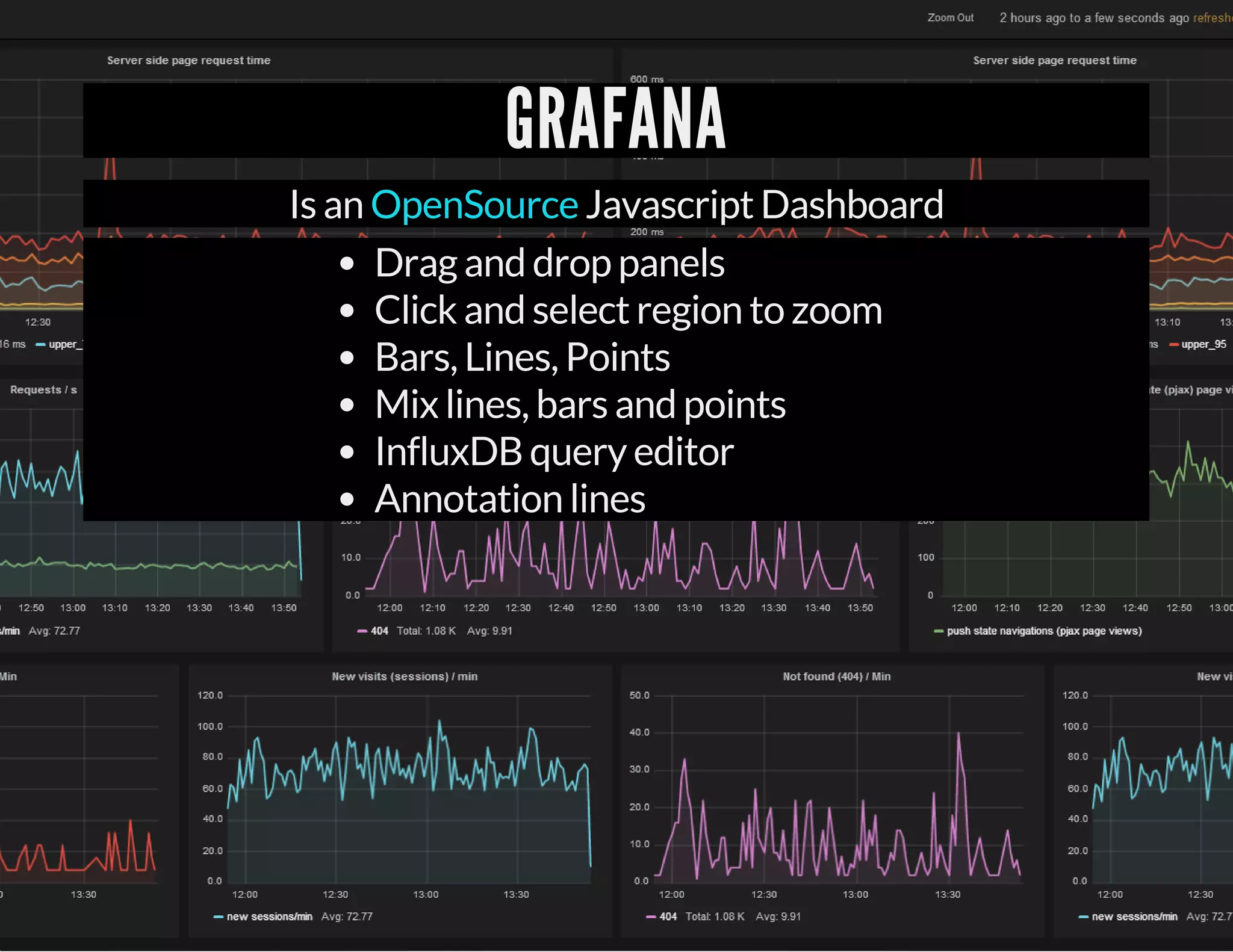
Task: Toggle 'push state navigations (pjax page views)' legend
Action: click(x=1044, y=631)
